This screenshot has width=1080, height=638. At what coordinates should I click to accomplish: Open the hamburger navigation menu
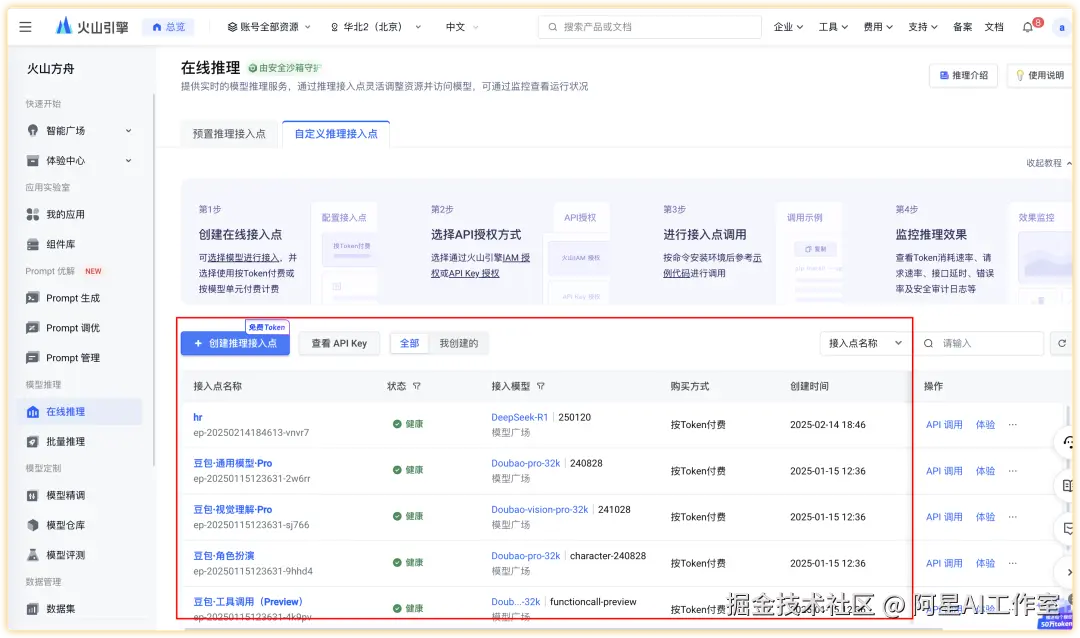tap(25, 27)
